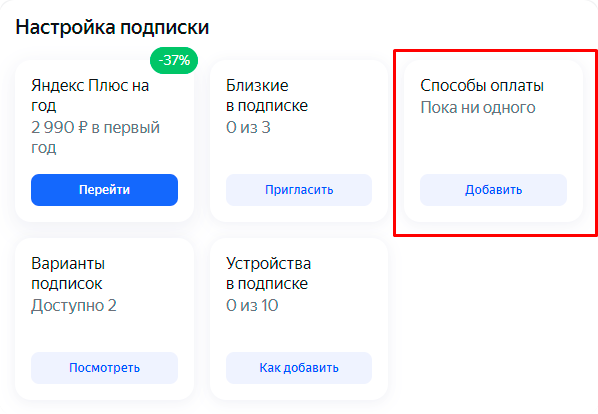Click the Как добавить button
The height and width of the screenshot is (414, 598).
pyautogui.click(x=299, y=368)
